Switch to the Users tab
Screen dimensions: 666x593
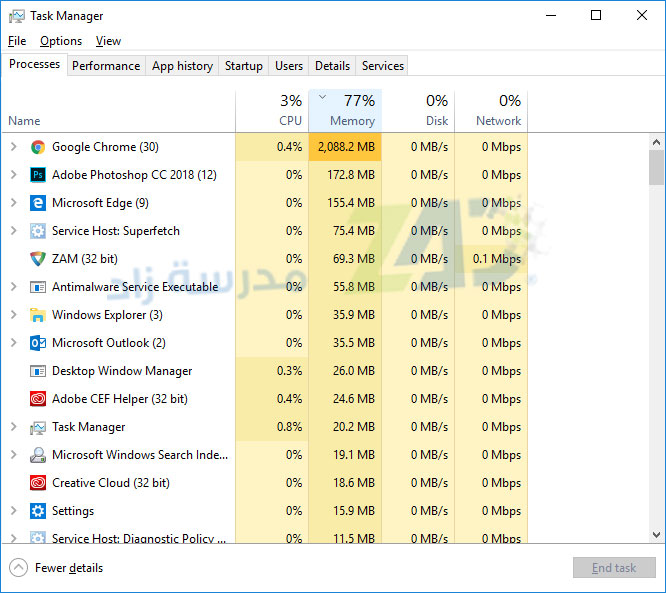pyautogui.click(x=289, y=66)
